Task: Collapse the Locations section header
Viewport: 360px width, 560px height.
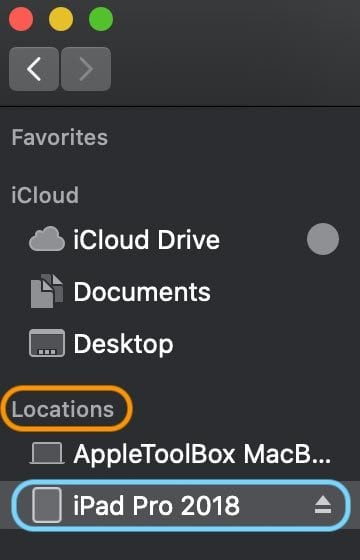Action: 63,409
